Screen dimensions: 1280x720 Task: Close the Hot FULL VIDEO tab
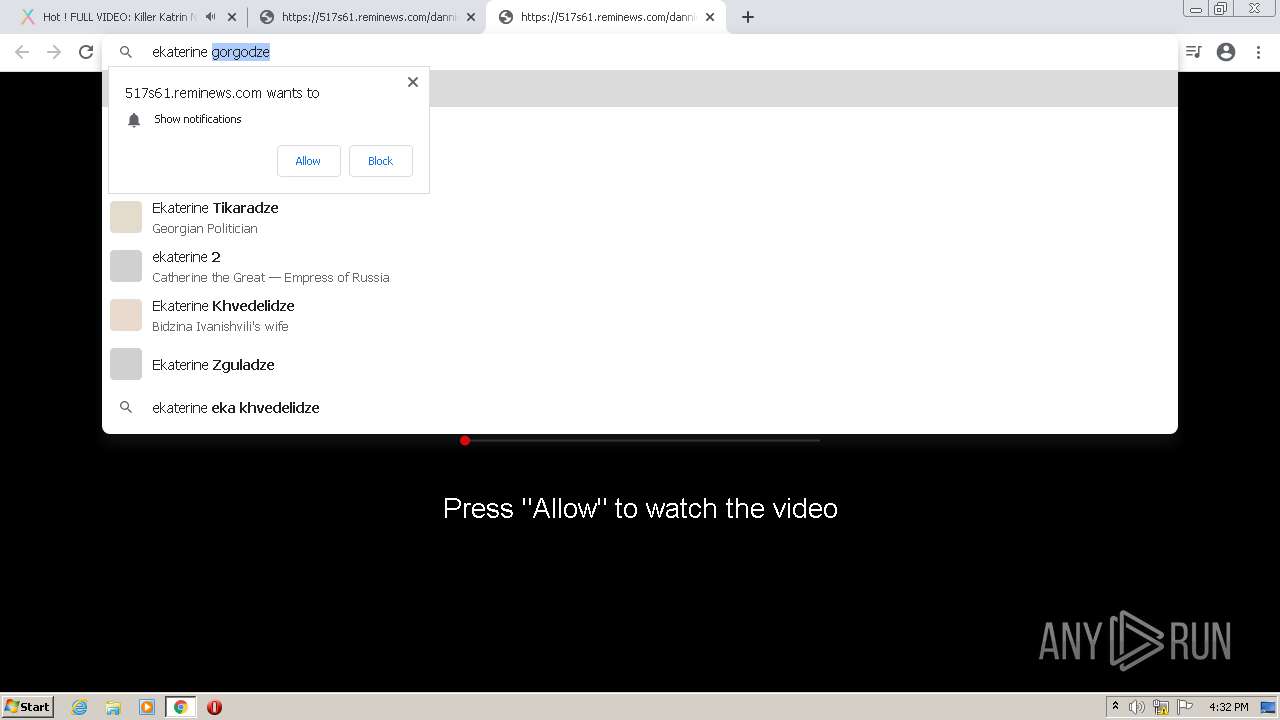click(x=232, y=17)
